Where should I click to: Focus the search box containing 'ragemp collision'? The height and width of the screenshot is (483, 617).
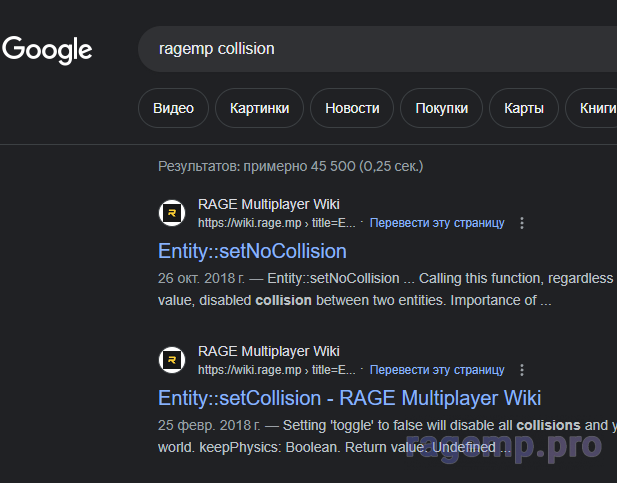(x=378, y=49)
